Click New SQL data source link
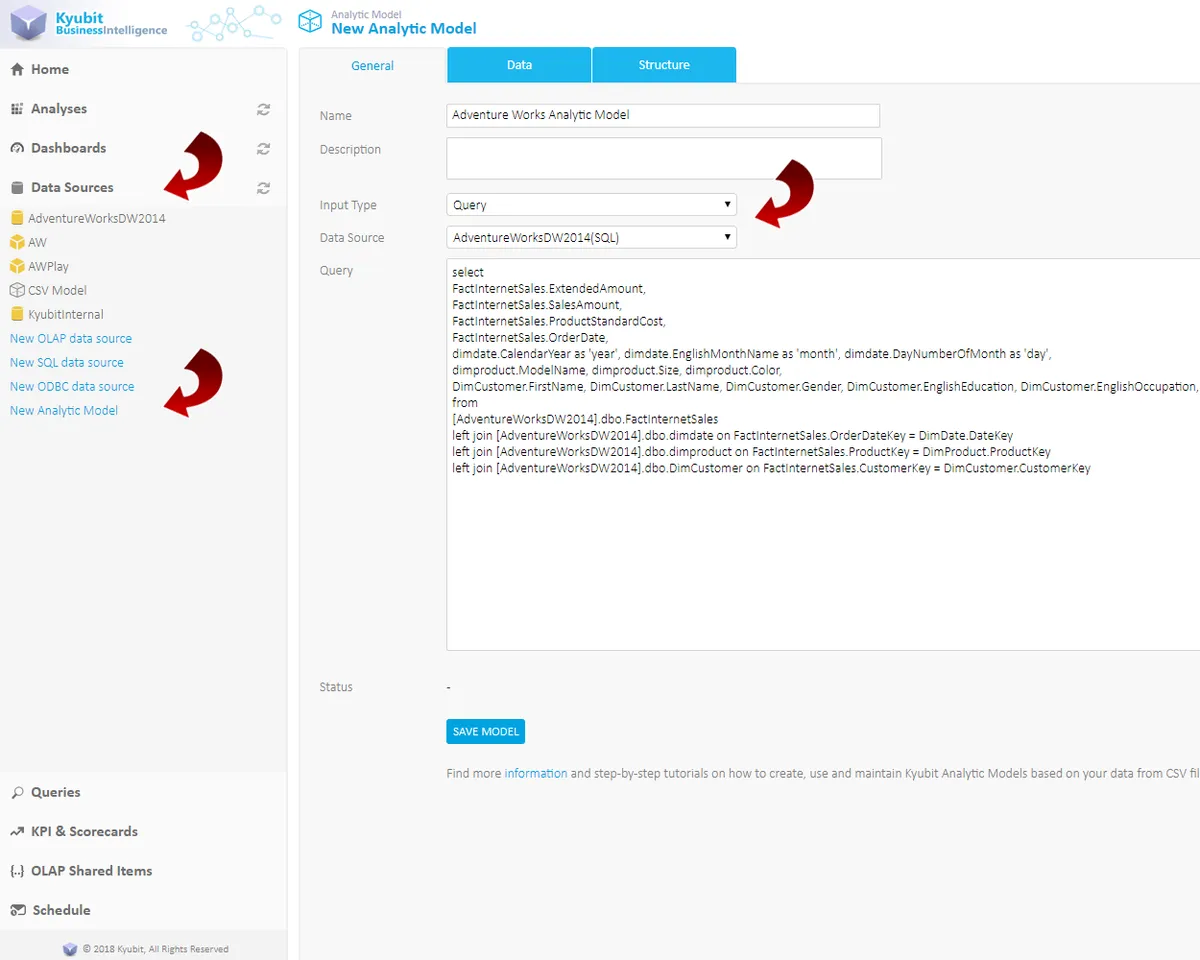The image size is (1200, 960). [67, 363]
